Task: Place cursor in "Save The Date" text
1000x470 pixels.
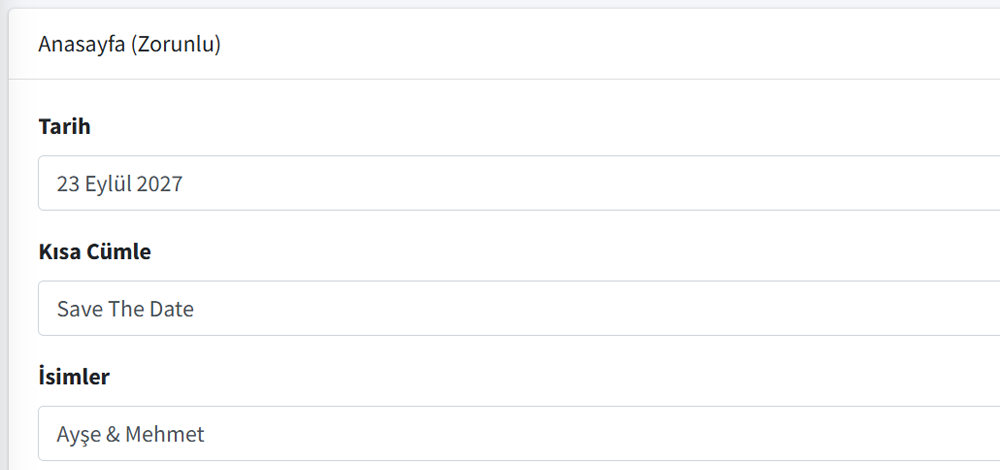Action: tap(125, 309)
